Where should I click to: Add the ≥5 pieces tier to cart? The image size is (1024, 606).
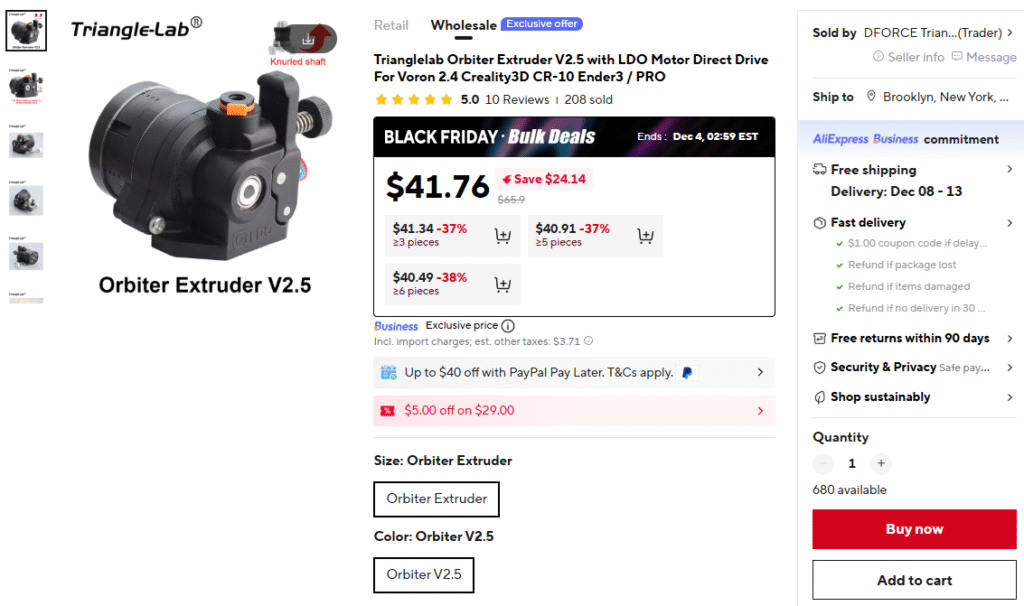tap(646, 236)
